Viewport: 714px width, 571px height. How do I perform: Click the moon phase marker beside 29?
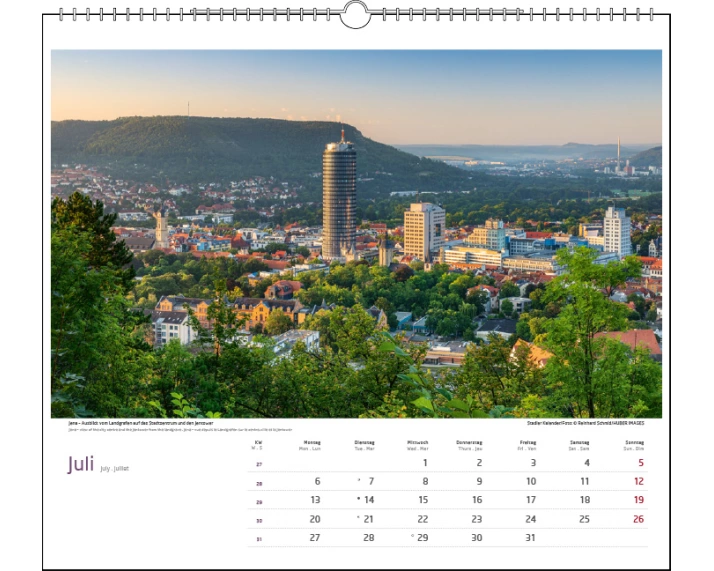point(412,537)
